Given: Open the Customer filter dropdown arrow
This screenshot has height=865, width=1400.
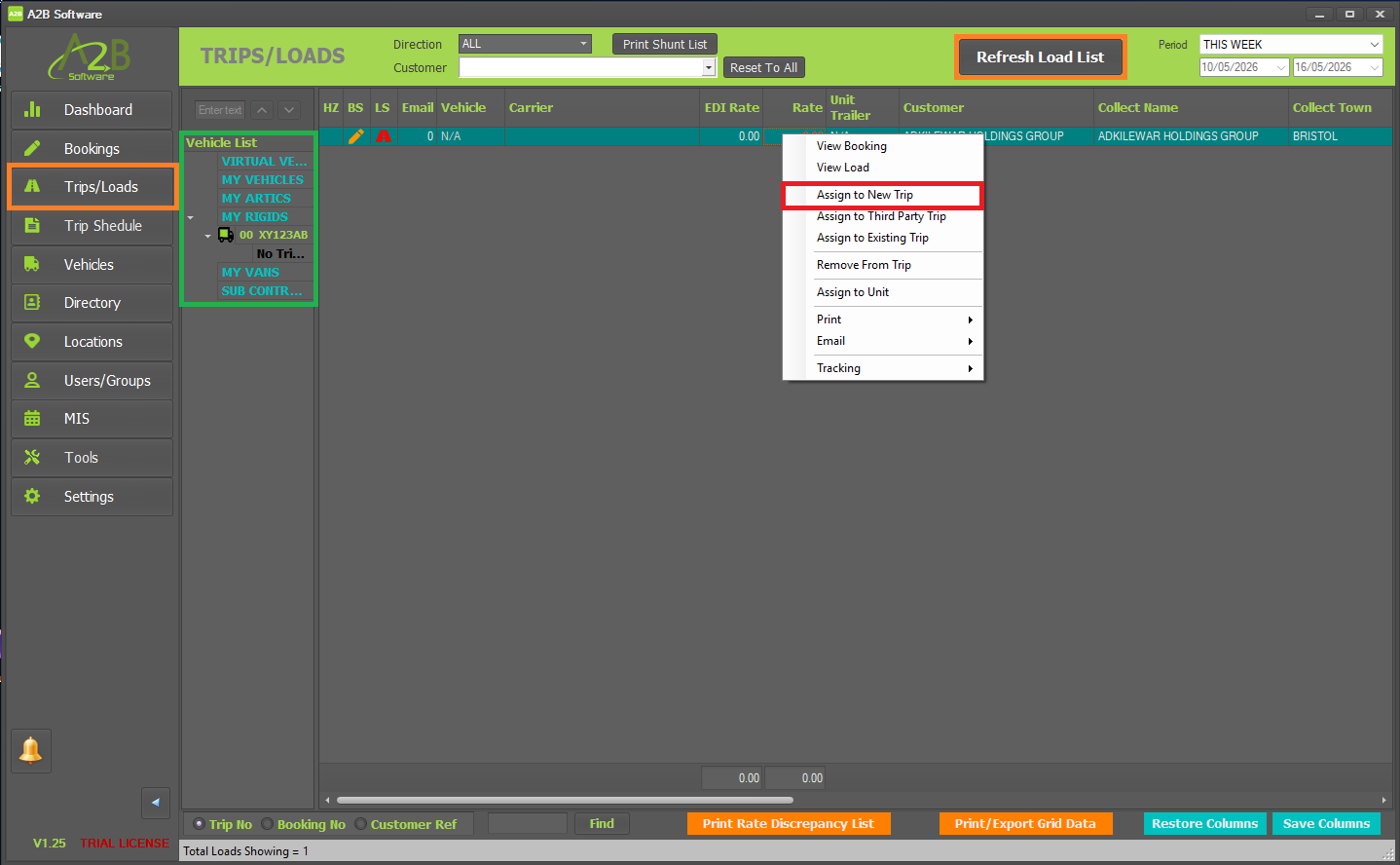Looking at the screenshot, I should click(x=709, y=67).
